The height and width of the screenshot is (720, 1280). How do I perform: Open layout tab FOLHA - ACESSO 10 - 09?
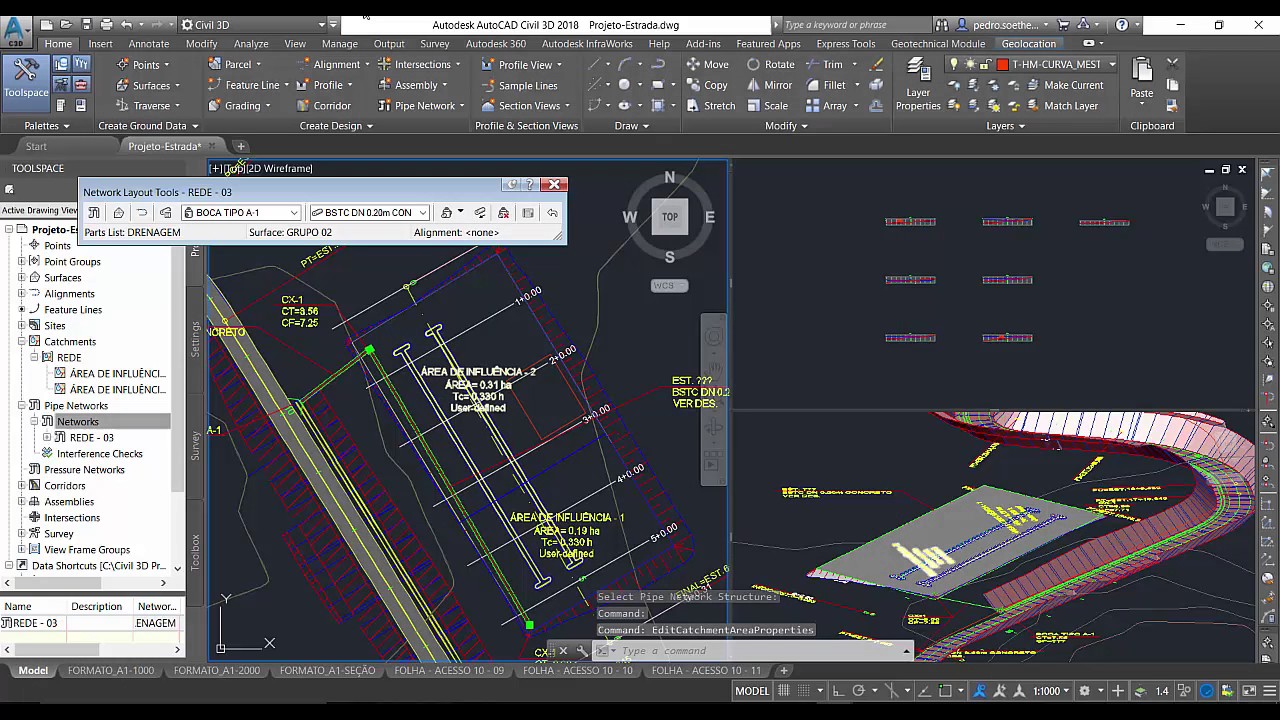pyautogui.click(x=449, y=671)
